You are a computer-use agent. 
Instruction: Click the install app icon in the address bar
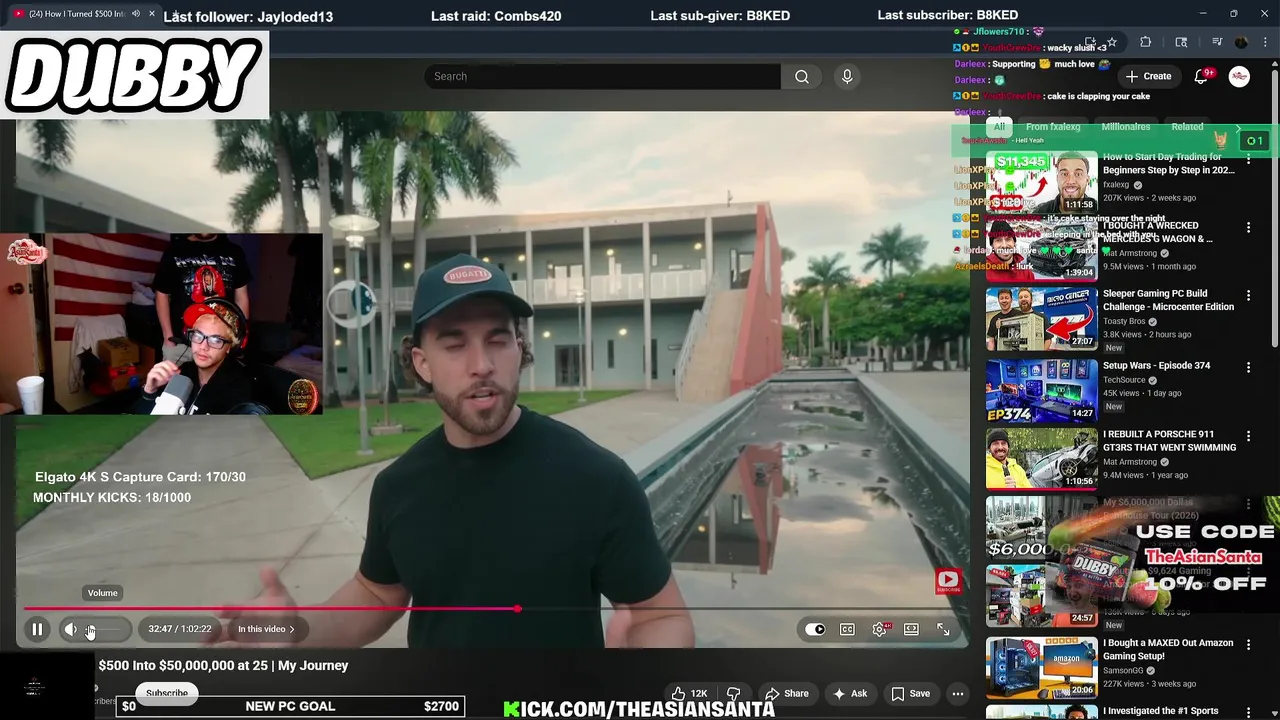click(1090, 42)
